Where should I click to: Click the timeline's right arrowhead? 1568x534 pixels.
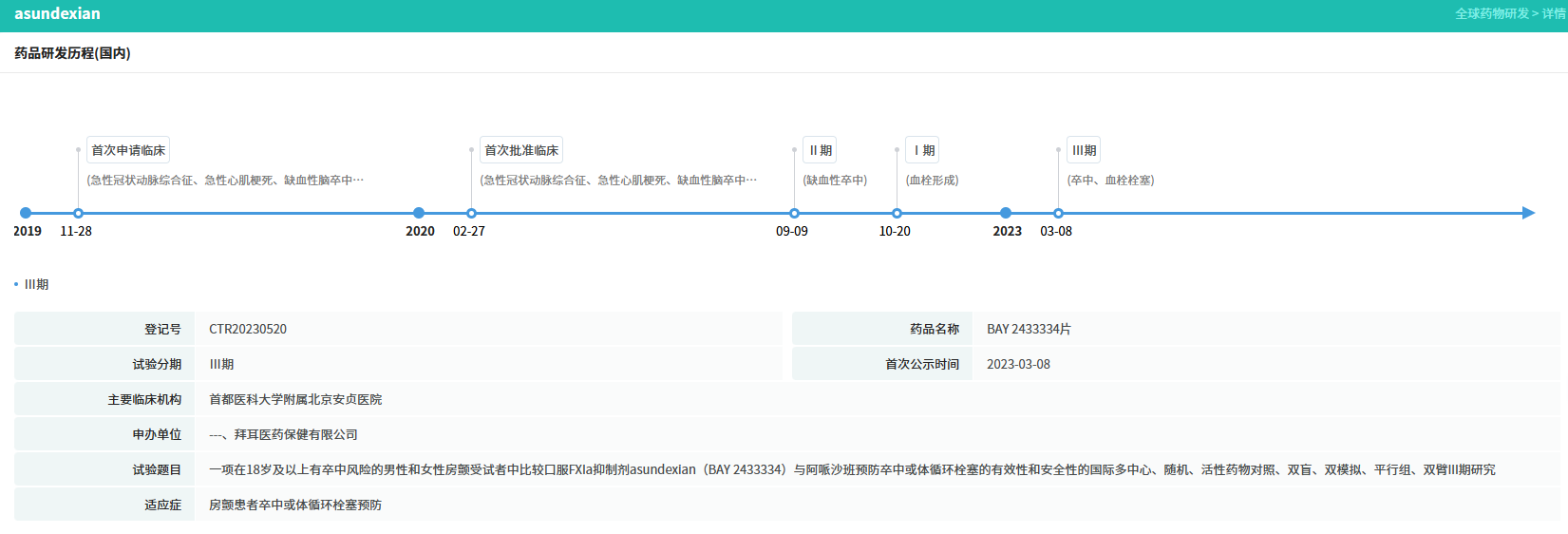point(1528,214)
